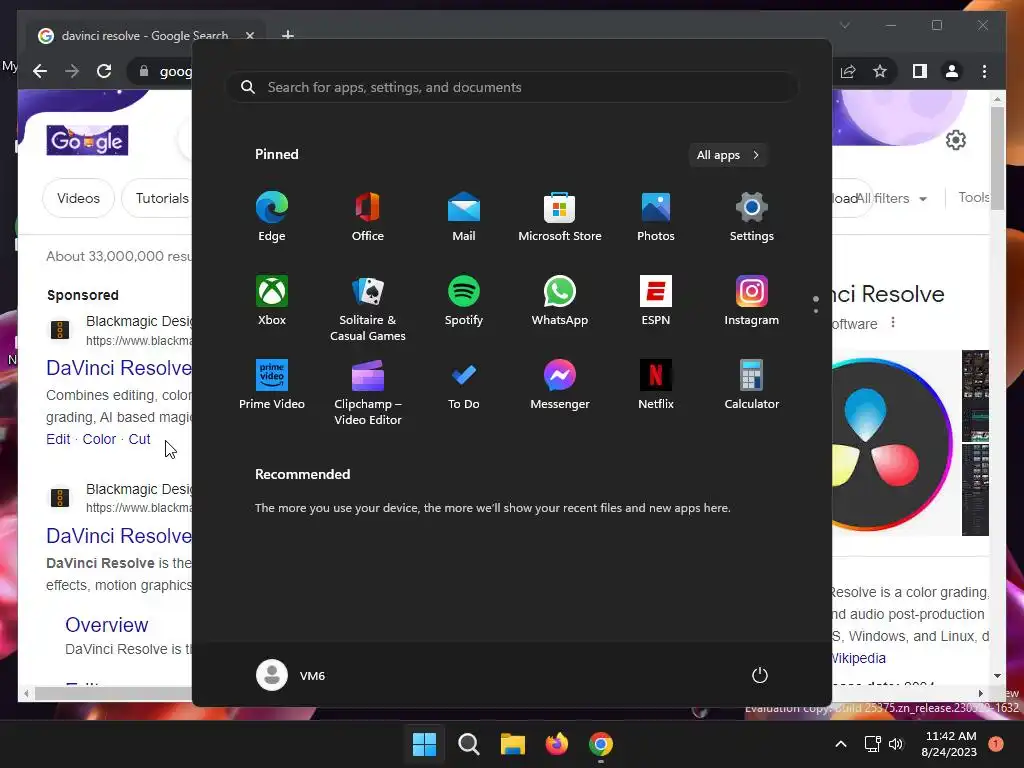1024x768 pixels.
Task: Open Chrome three-dot menu
Action: click(984, 71)
